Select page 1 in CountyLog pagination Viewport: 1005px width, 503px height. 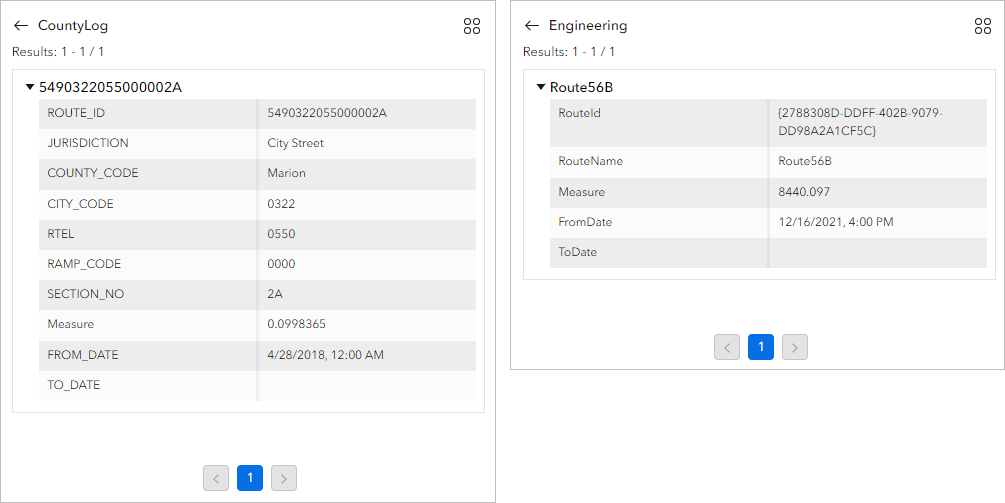[x=250, y=478]
